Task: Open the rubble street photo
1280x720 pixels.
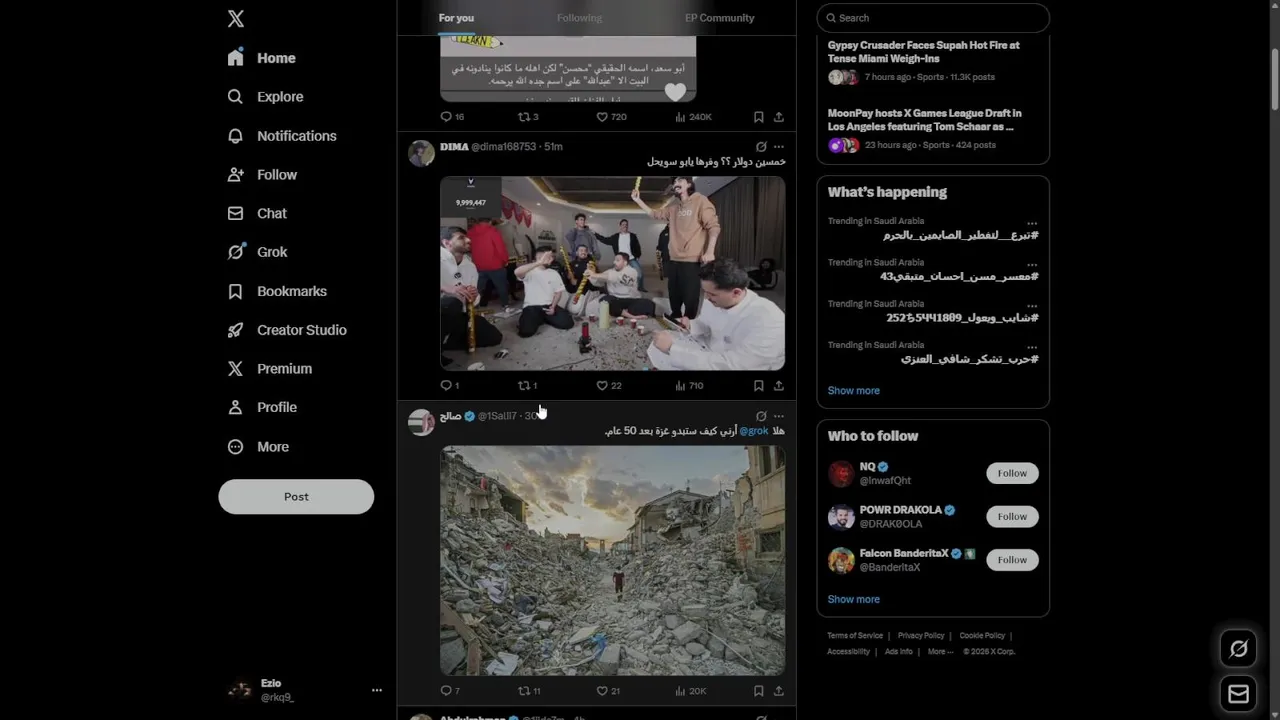Action: (612, 561)
